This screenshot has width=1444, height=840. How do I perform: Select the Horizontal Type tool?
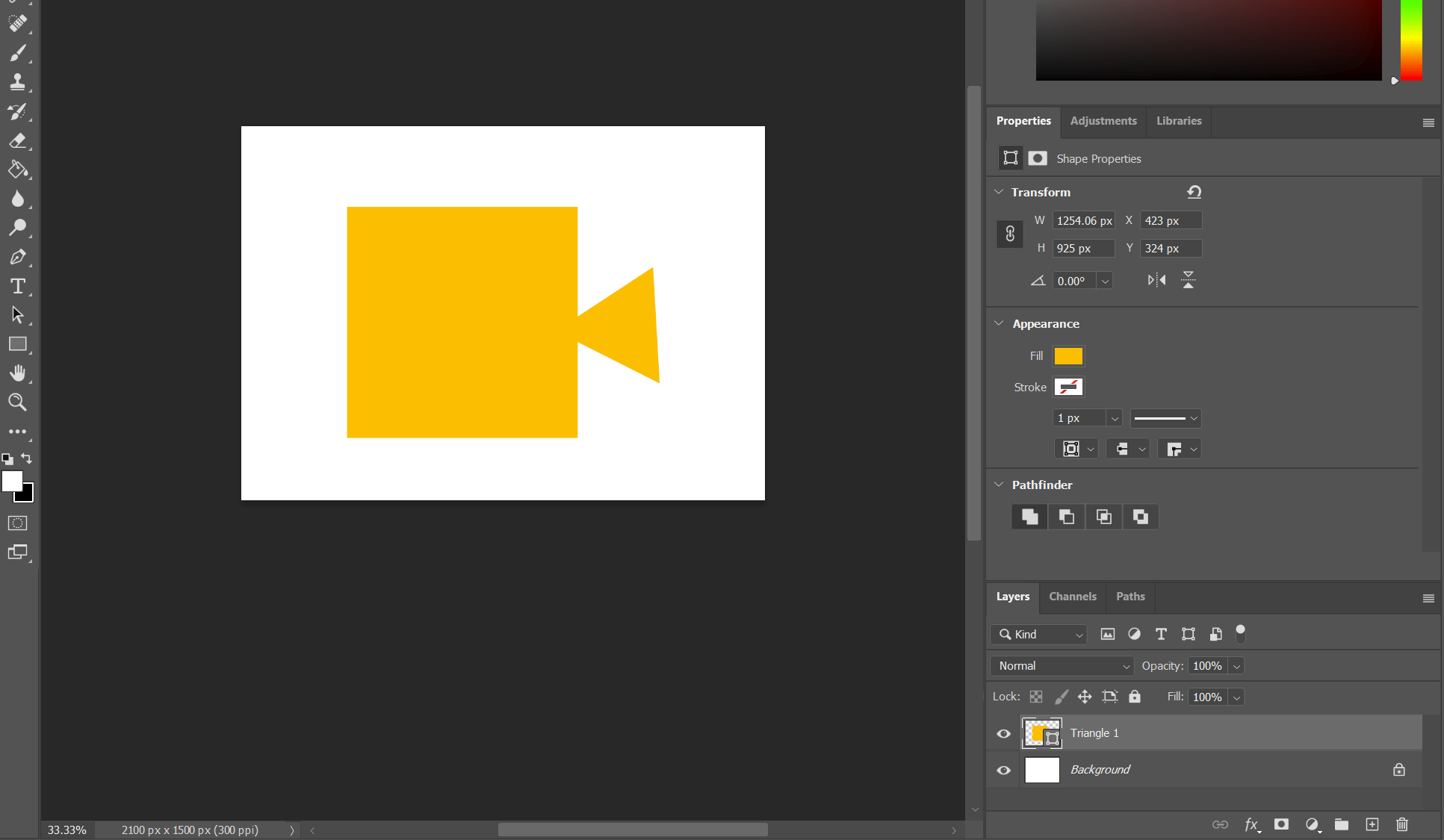click(18, 286)
